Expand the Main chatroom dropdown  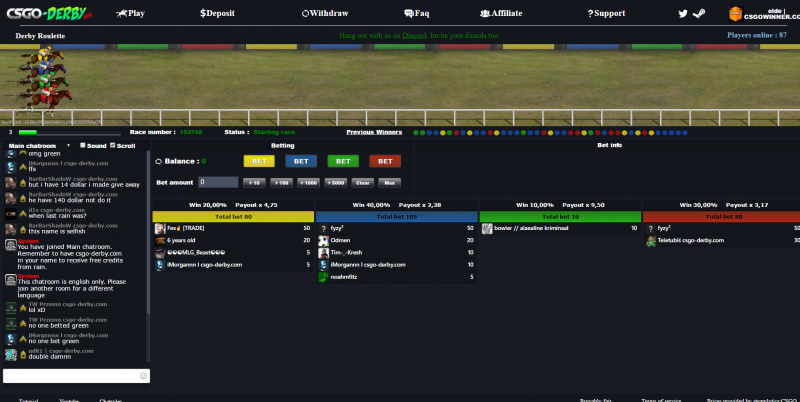tap(39, 145)
